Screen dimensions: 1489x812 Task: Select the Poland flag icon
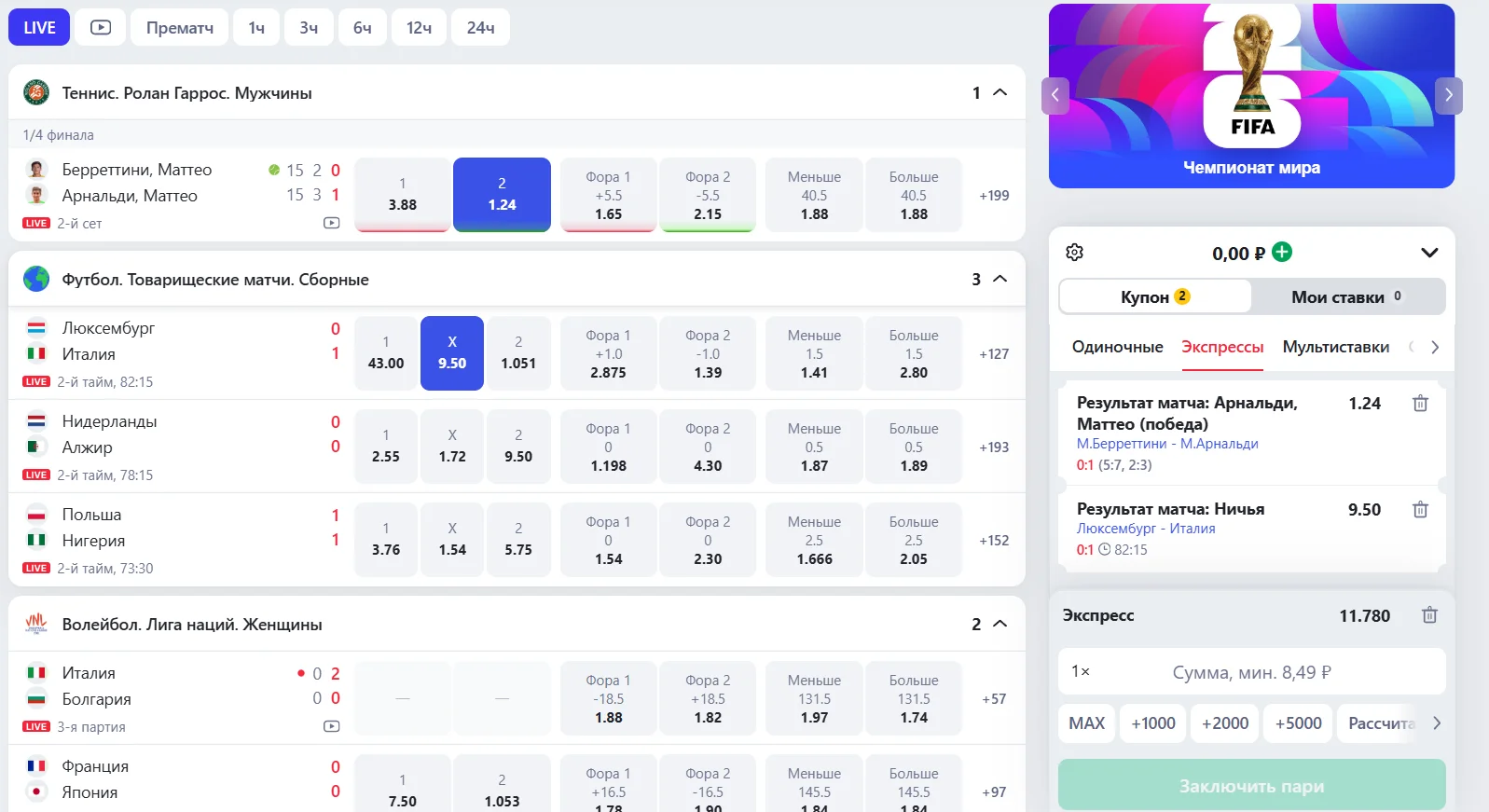pyautogui.click(x=36, y=515)
